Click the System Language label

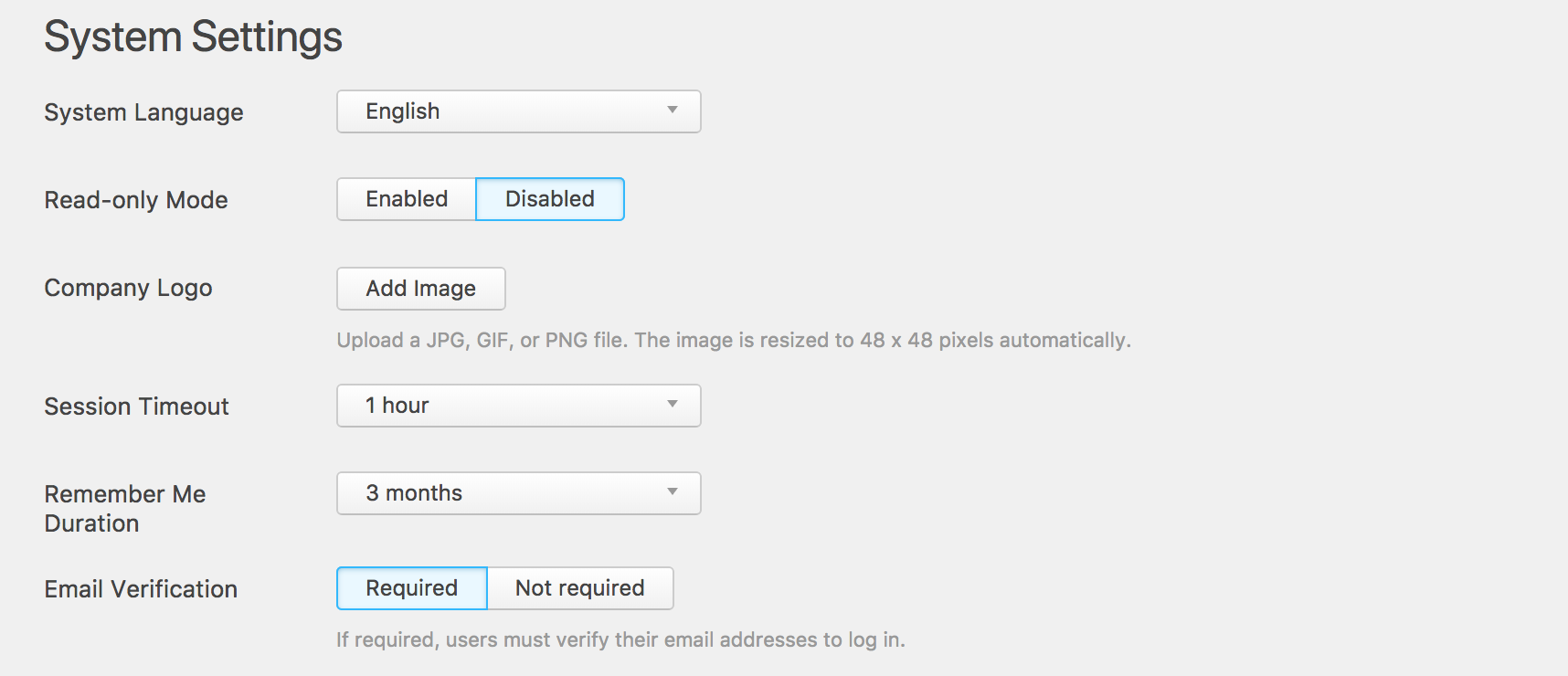(x=143, y=112)
